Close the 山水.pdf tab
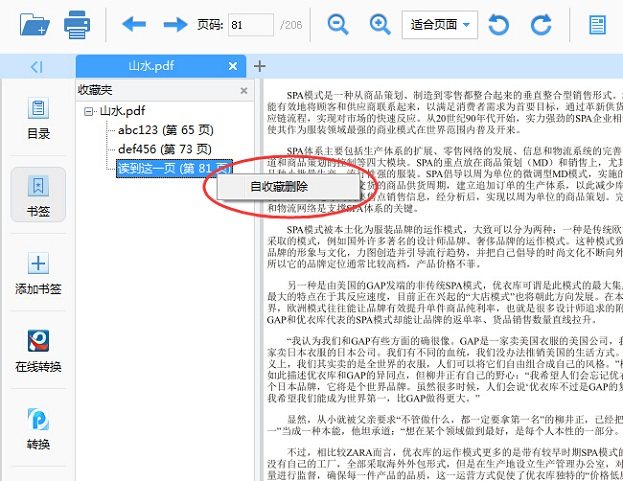This screenshot has width=623, height=481. point(233,66)
